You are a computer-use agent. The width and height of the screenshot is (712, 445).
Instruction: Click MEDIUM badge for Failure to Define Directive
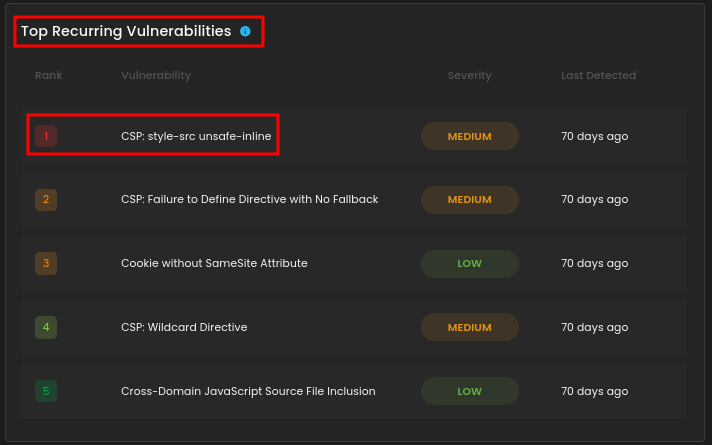[469, 200]
